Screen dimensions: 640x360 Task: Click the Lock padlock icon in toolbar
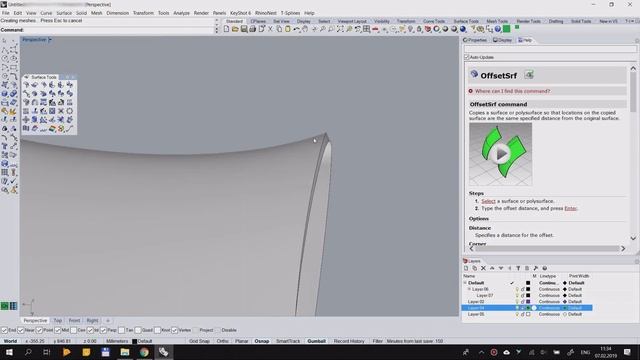click(419, 29)
